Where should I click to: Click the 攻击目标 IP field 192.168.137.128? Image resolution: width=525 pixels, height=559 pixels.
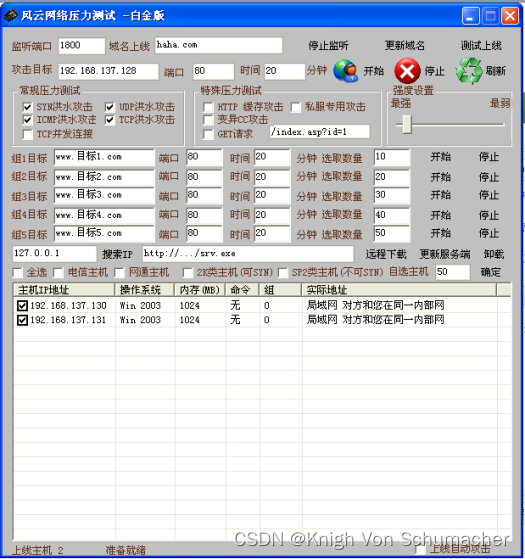108,71
